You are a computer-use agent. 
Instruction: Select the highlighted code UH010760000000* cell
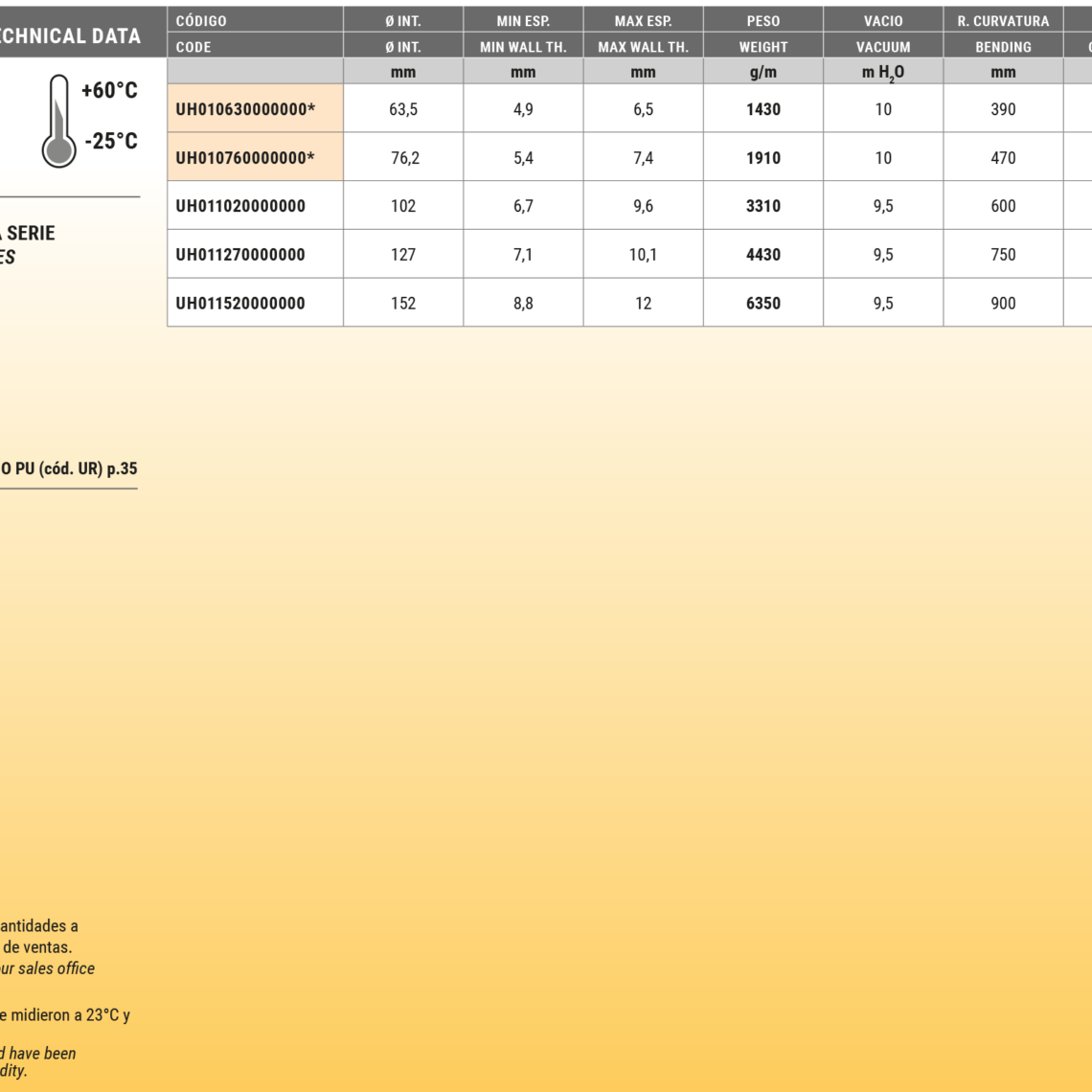point(245,158)
